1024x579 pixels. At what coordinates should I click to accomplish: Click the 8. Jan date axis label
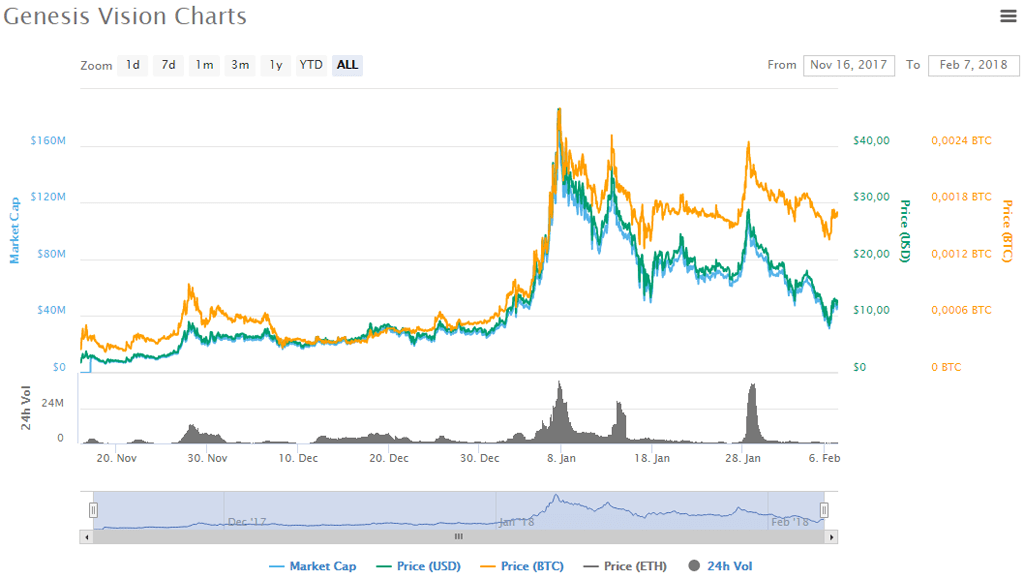562,458
